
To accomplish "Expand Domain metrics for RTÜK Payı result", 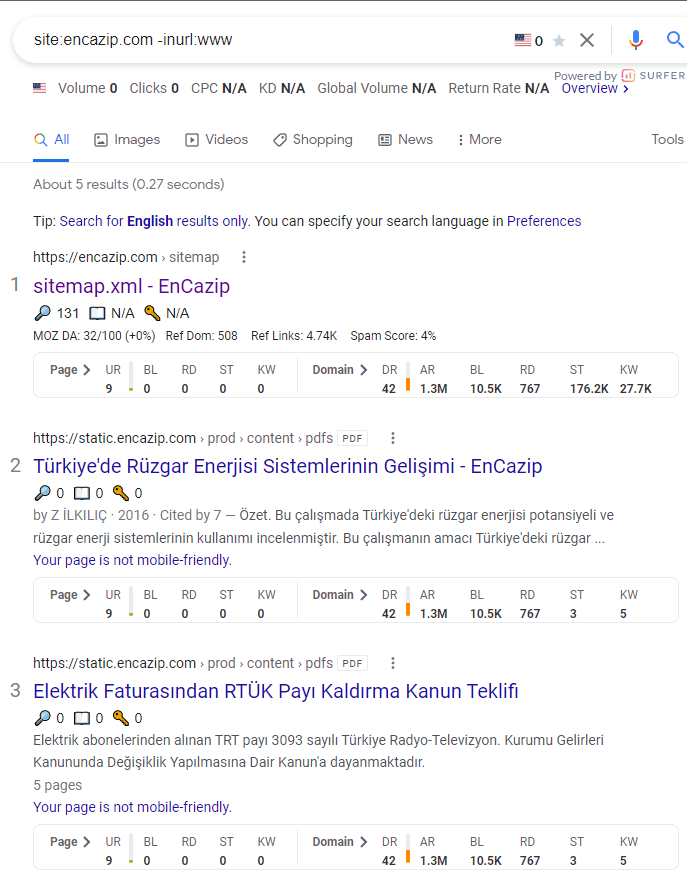I will 340,842.
